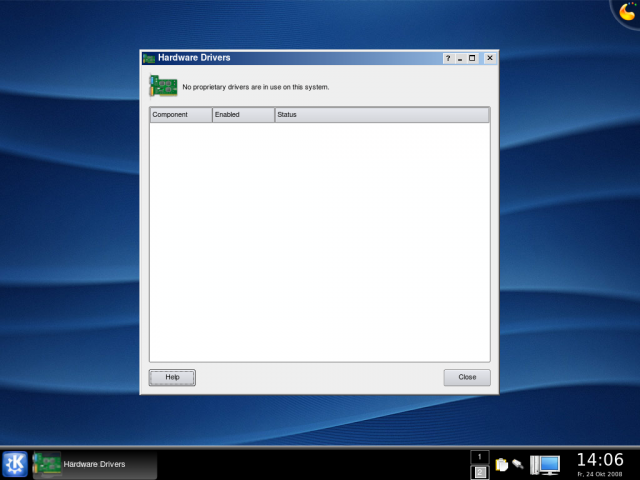Open the Hardware Drivers titlebar window icon menu
Screen dimensions: 640x480
[149, 58]
